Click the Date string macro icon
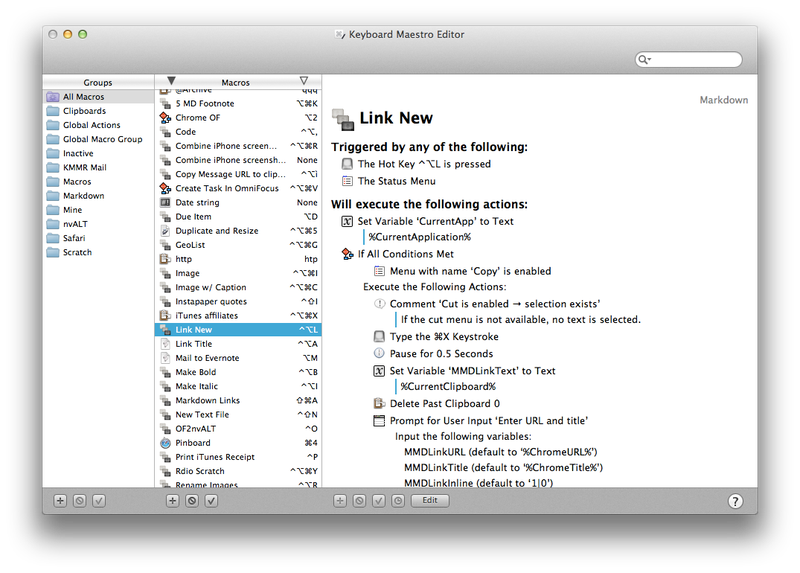The image size is (800, 573). click(x=165, y=203)
